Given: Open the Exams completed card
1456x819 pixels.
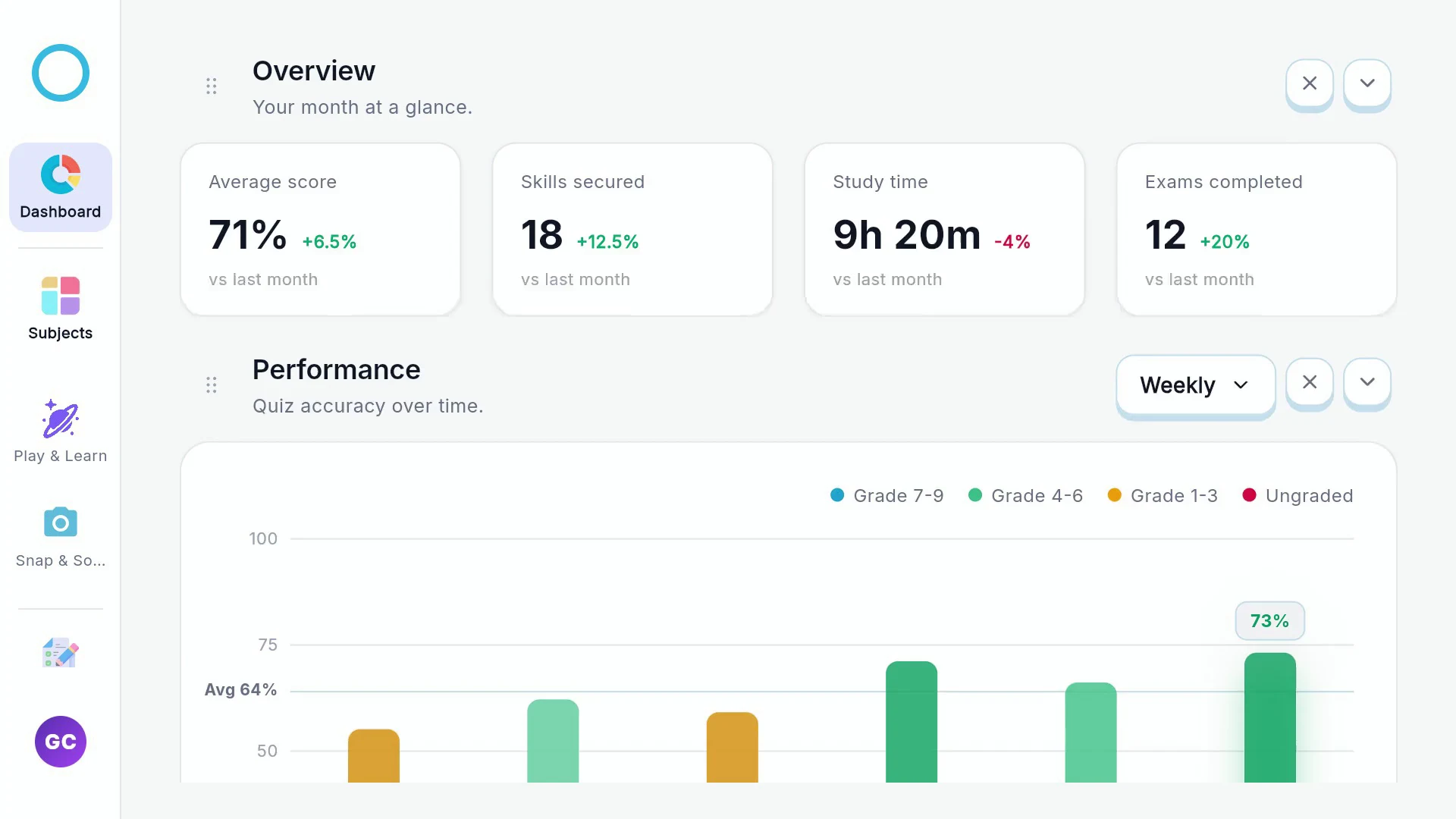Looking at the screenshot, I should click(x=1257, y=230).
